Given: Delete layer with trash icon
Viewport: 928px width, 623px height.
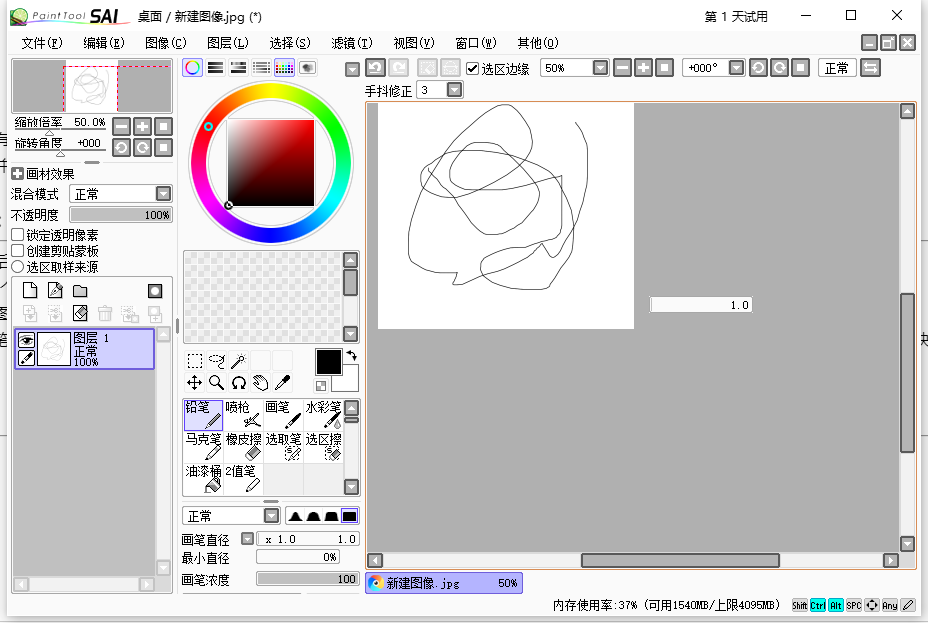Looking at the screenshot, I should point(105,313).
